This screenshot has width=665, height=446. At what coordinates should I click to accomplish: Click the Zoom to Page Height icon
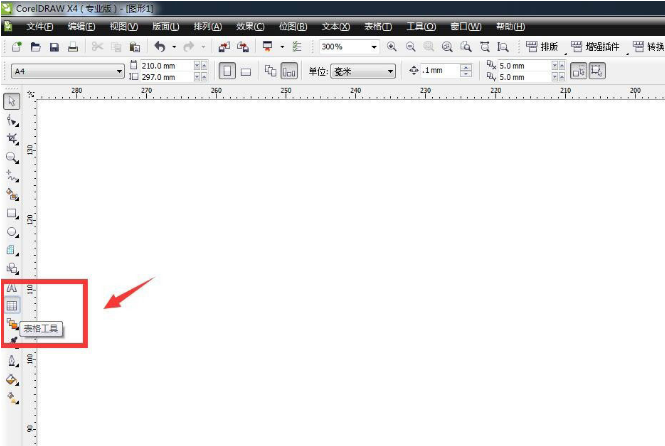tap(503, 47)
